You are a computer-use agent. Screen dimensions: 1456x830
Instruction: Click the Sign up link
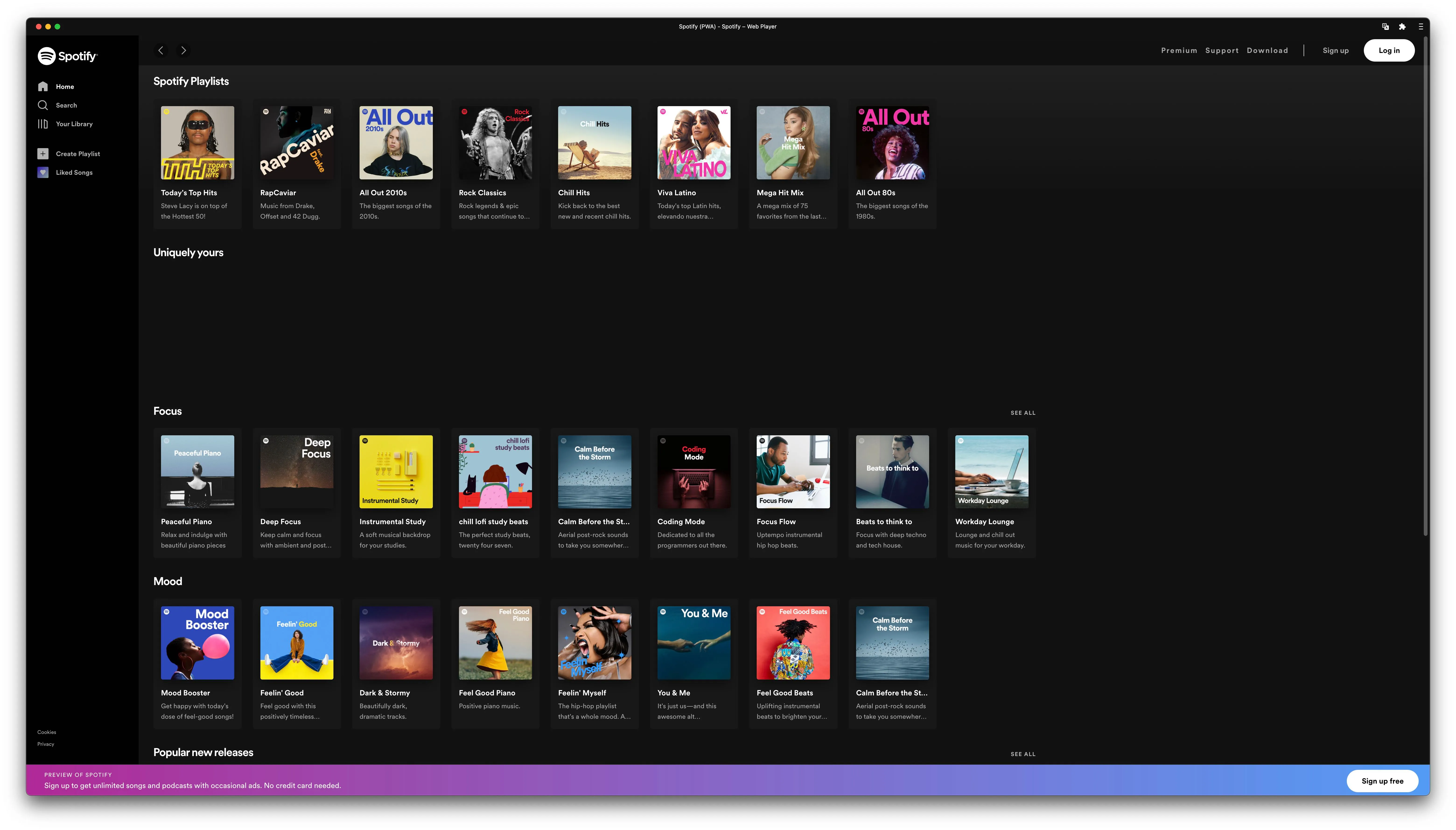1336,50
